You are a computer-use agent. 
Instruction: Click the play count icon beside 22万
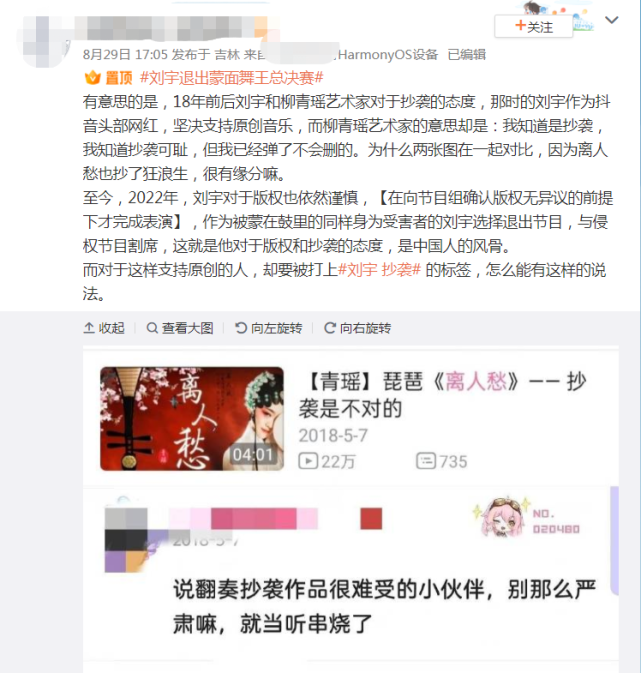point(308,461)
